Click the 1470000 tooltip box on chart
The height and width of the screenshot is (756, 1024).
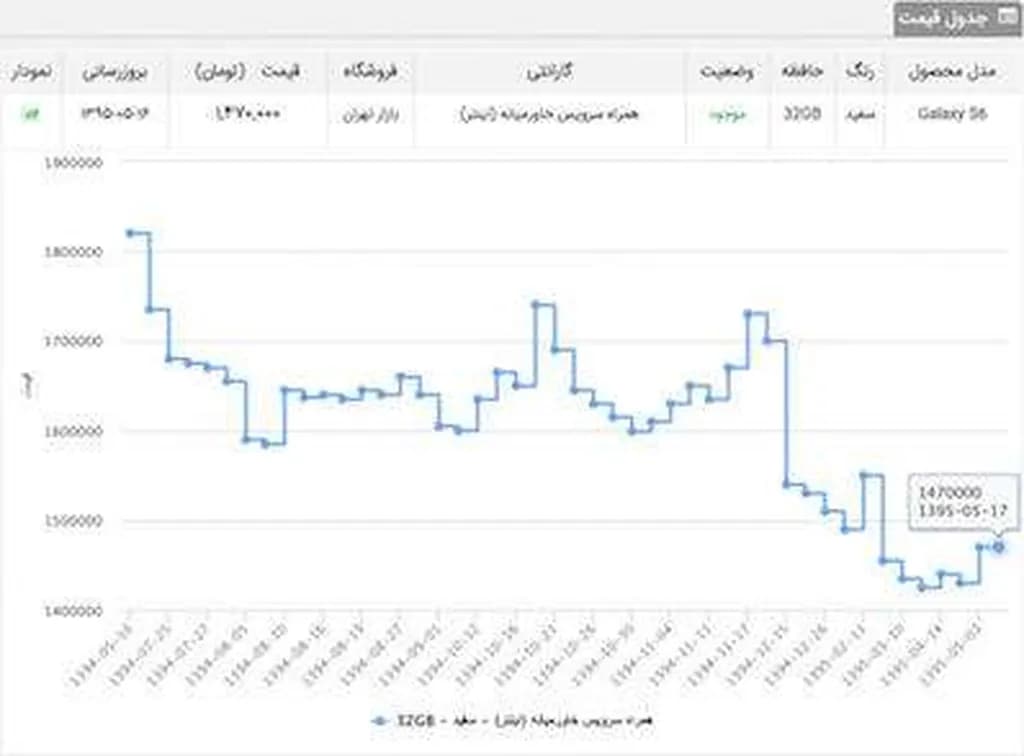tap(964, 501)
